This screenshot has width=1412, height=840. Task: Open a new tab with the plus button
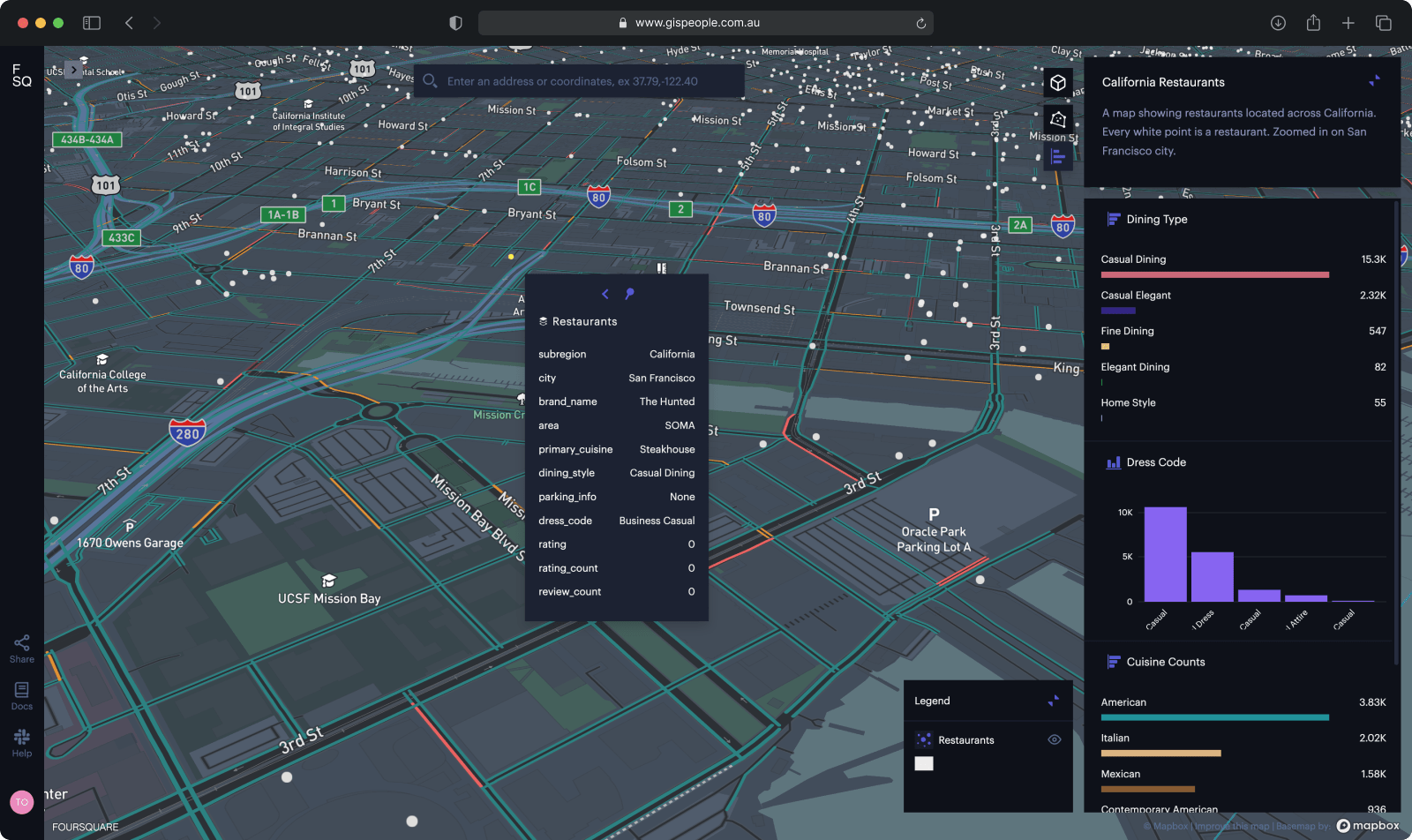1348,23
